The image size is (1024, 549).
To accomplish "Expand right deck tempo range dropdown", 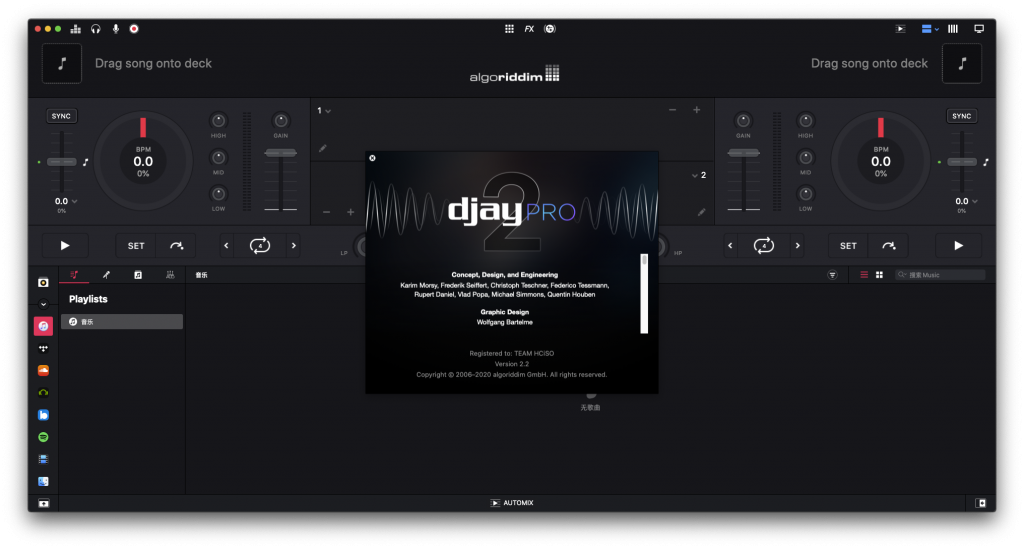I will (x=966, y=201).
